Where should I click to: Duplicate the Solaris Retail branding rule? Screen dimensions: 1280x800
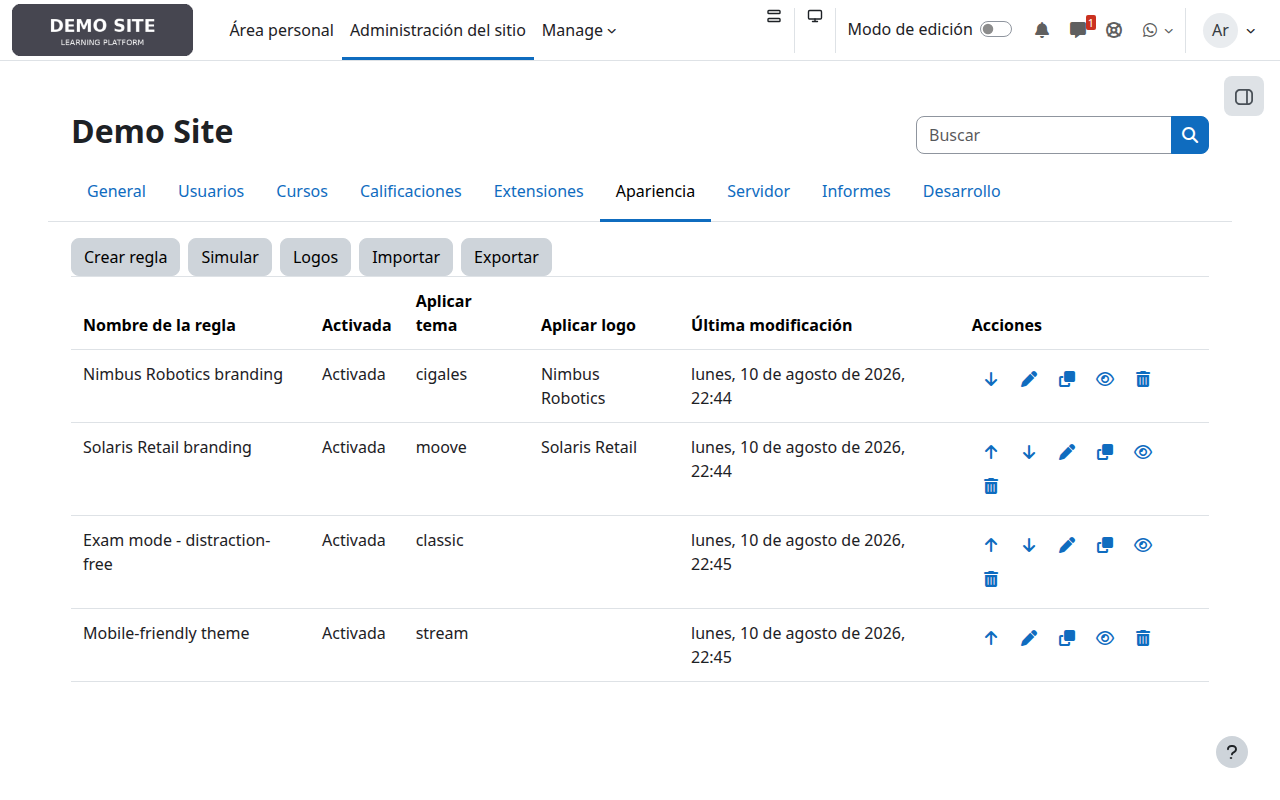coord(1105,452)
